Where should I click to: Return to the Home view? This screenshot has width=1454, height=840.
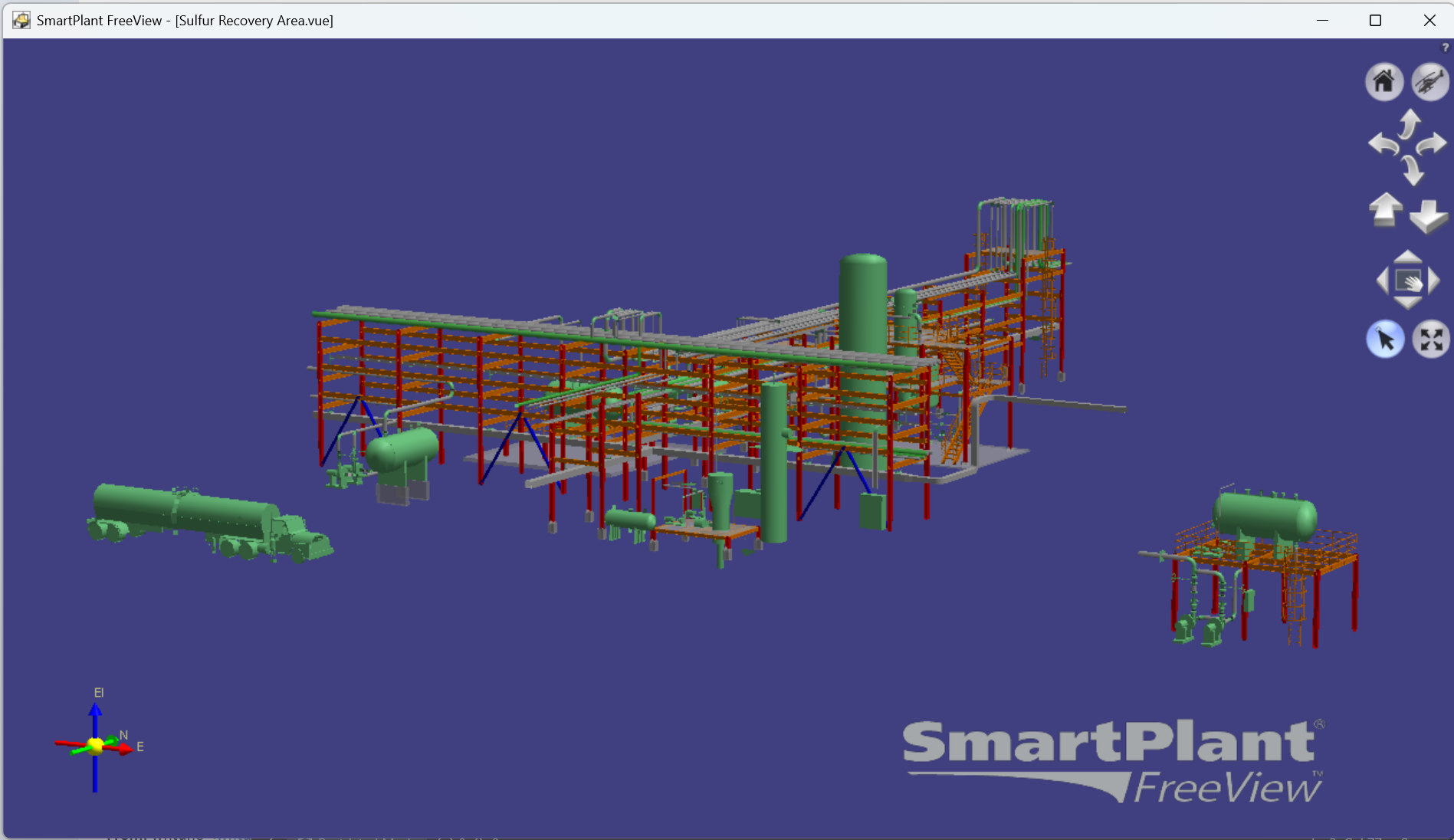(x=1383, y=81)
